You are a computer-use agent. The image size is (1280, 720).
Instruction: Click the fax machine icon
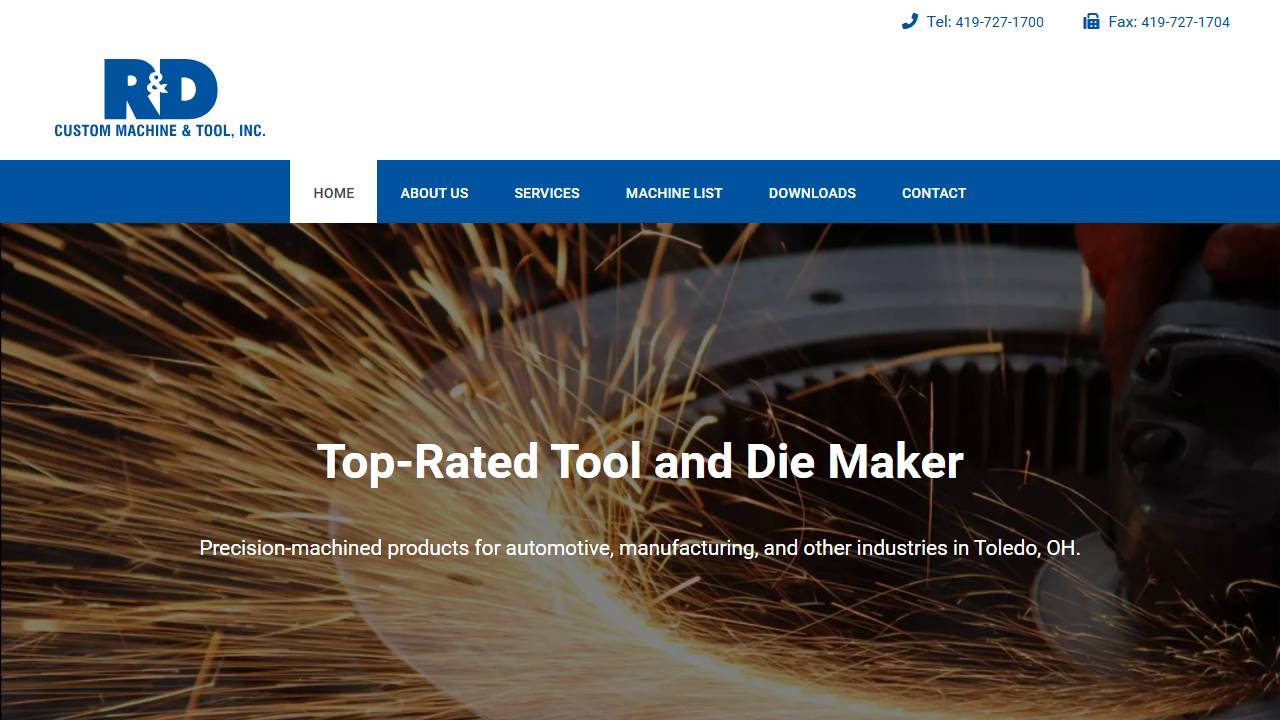coord(1090,21)
